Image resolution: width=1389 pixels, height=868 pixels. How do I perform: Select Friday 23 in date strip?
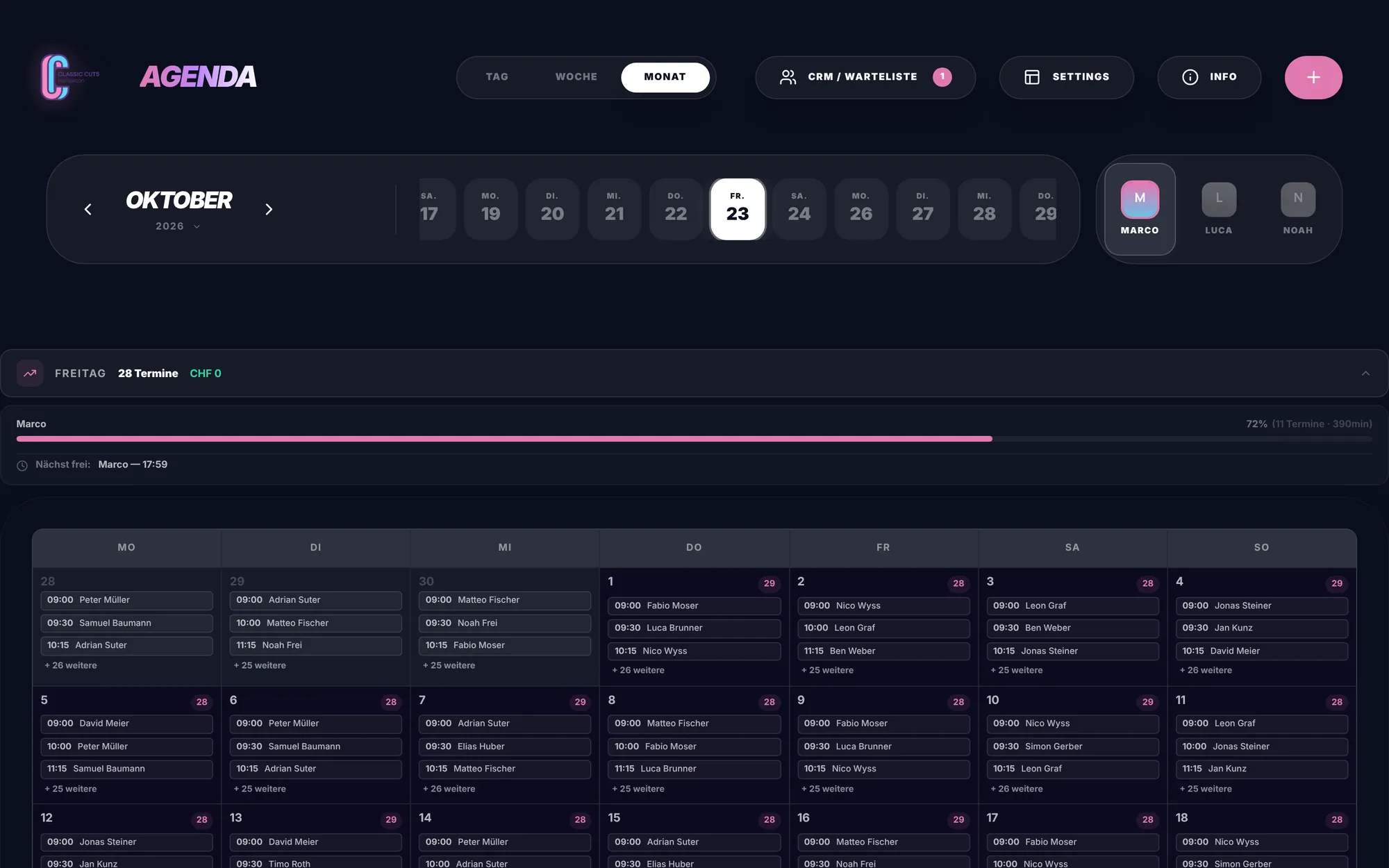tap(738, 209)
